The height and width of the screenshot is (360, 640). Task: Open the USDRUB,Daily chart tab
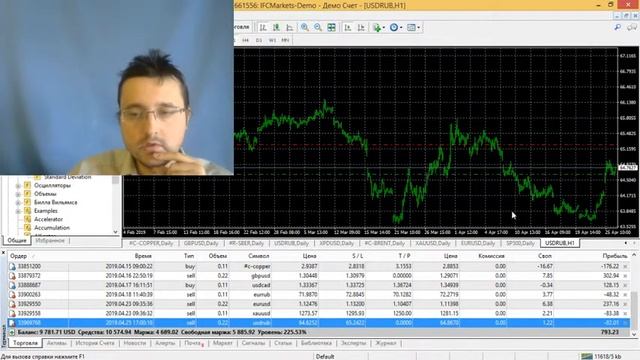click(291, 243)
